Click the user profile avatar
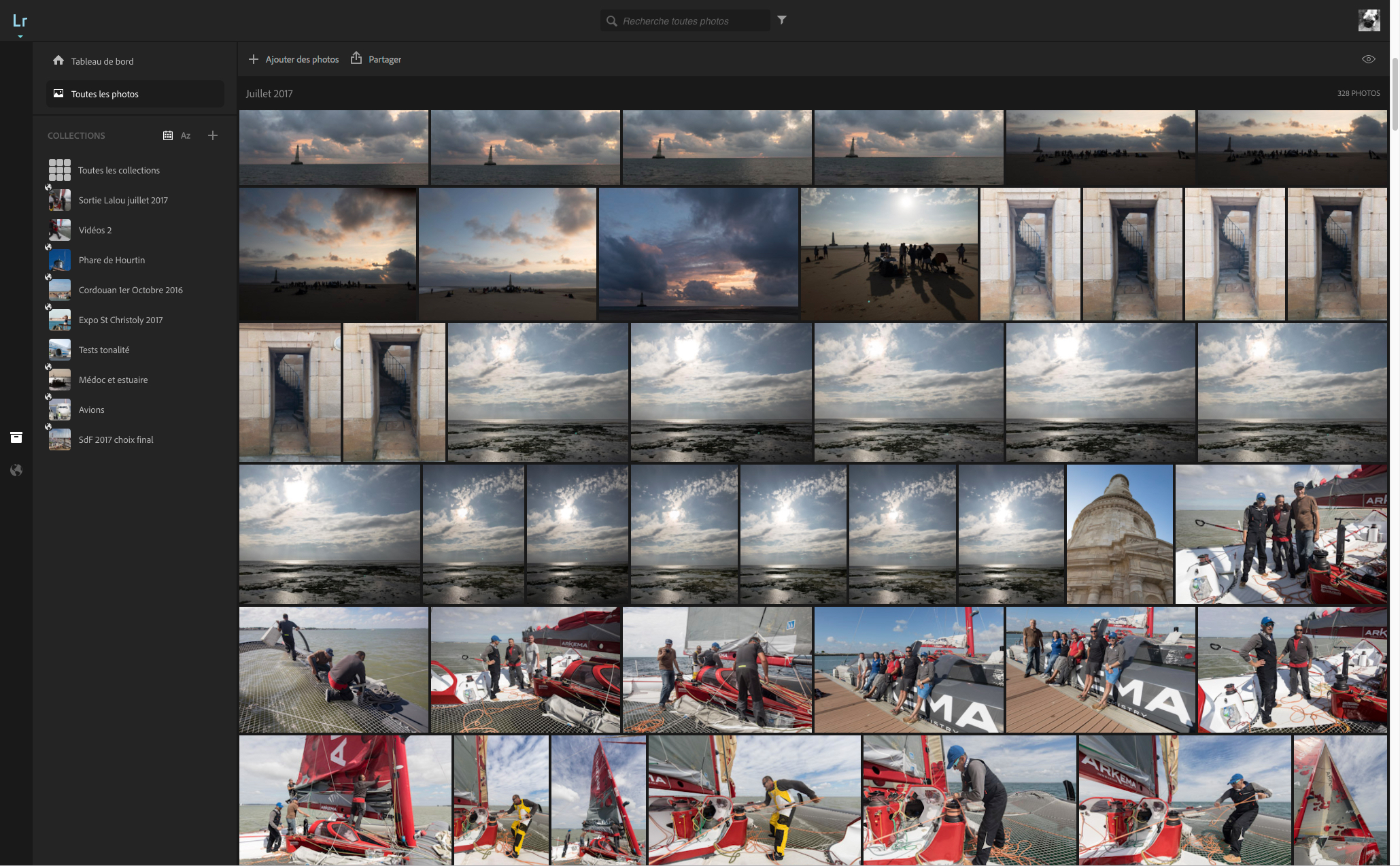This screenshot has width=1400, height=866. [1369, 20]
